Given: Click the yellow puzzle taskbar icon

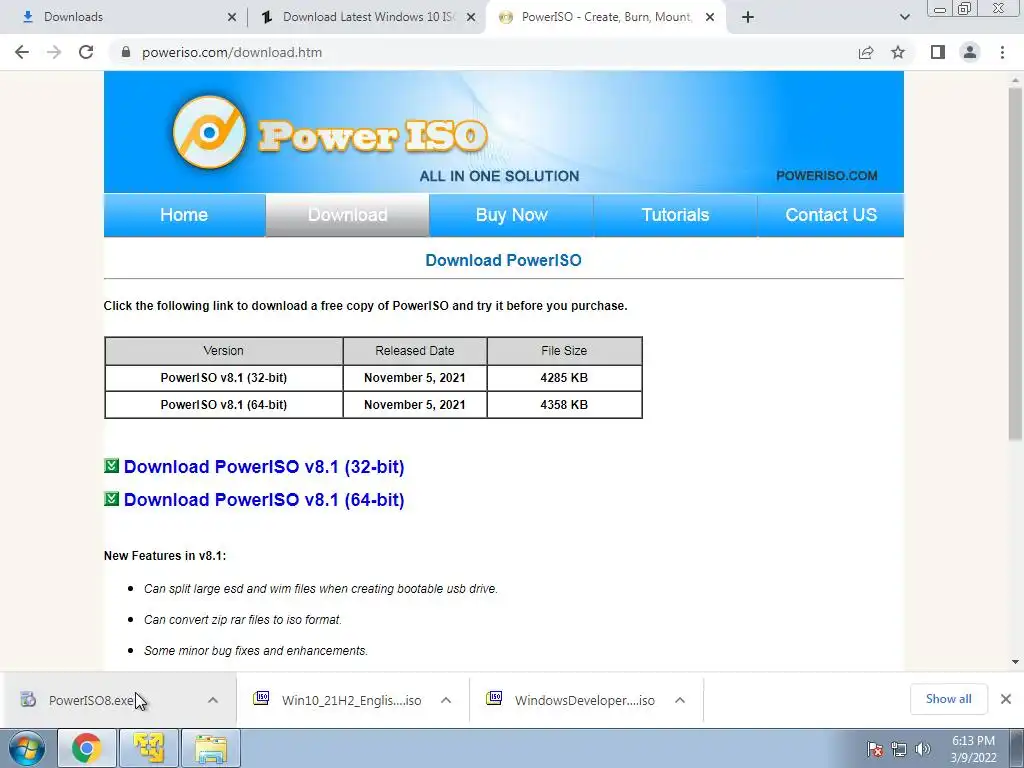Looking at the screenshot, I should pos(148,748).
